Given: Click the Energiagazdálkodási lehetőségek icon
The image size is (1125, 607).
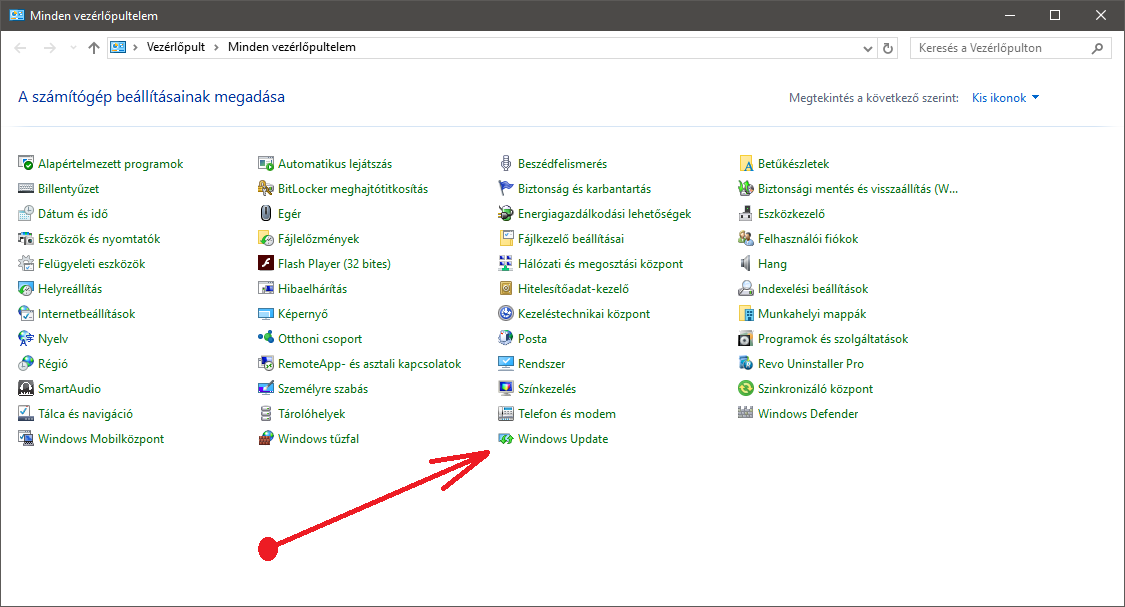Looking at the screenshot, I should [506, 213].
